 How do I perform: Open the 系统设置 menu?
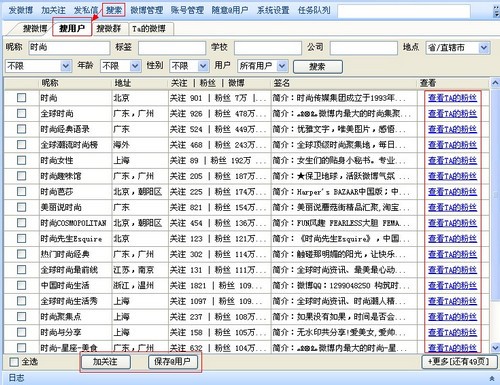pos(273,10)
